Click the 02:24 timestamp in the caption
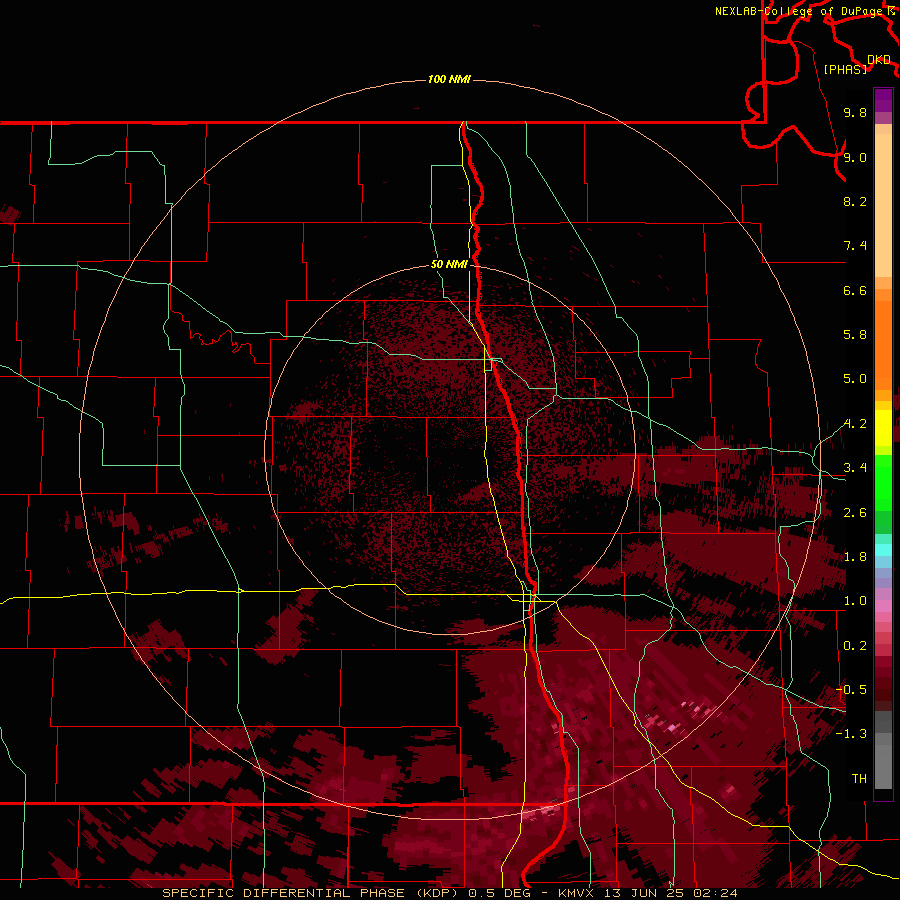900x900 pixels. (x=715, y=893)
